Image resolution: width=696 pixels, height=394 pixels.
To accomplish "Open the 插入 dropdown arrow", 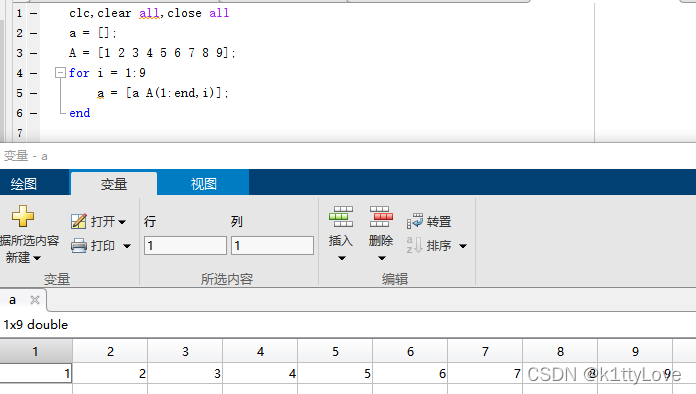I will [x=341, y=258].
